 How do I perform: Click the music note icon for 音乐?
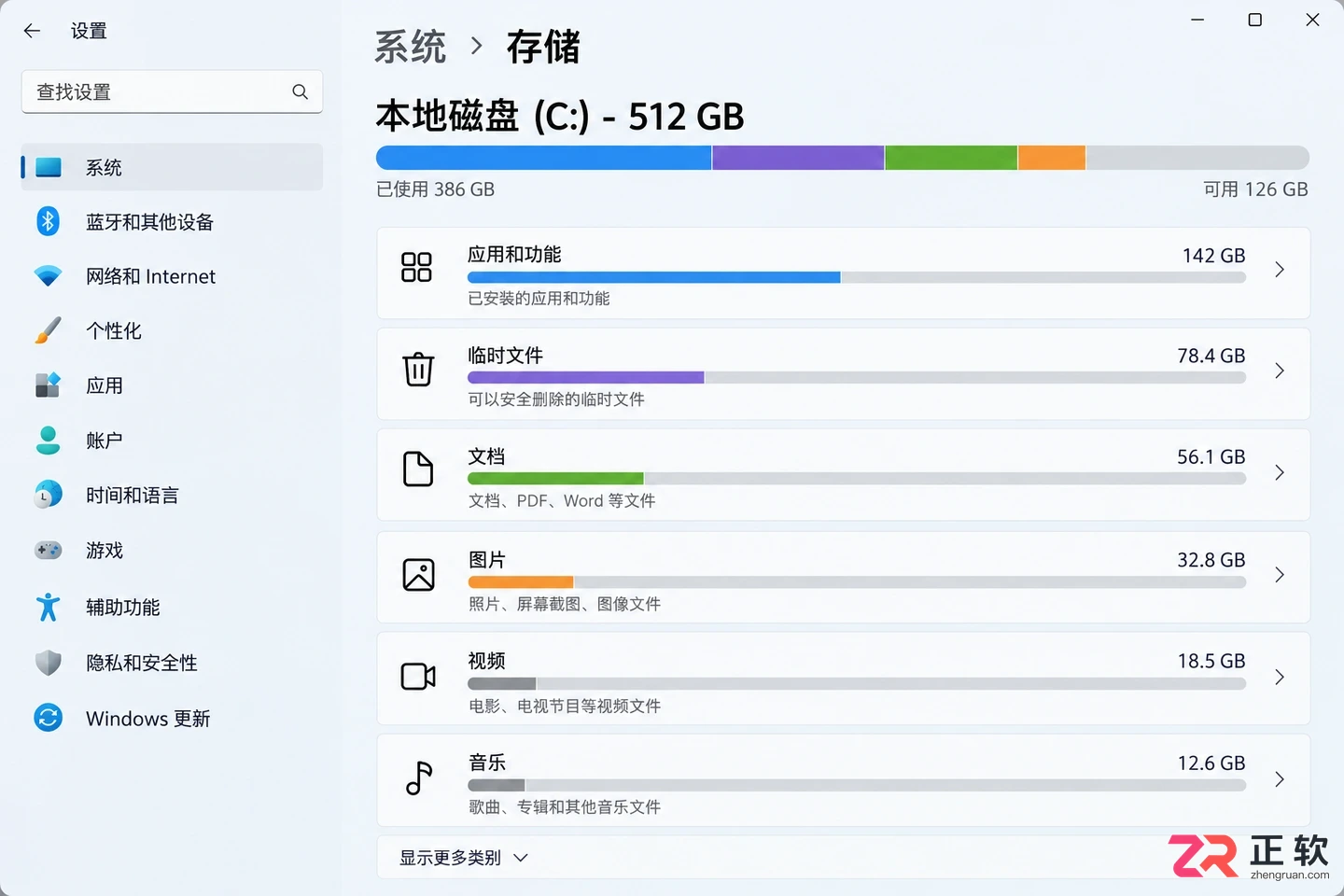tap(419, 777)
